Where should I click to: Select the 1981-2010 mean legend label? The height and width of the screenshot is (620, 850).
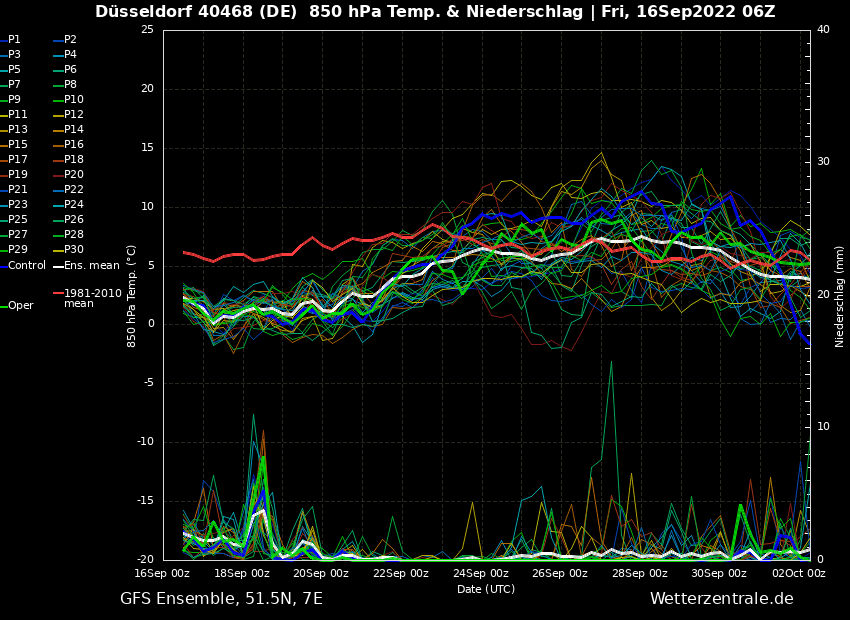pos(92,298)
